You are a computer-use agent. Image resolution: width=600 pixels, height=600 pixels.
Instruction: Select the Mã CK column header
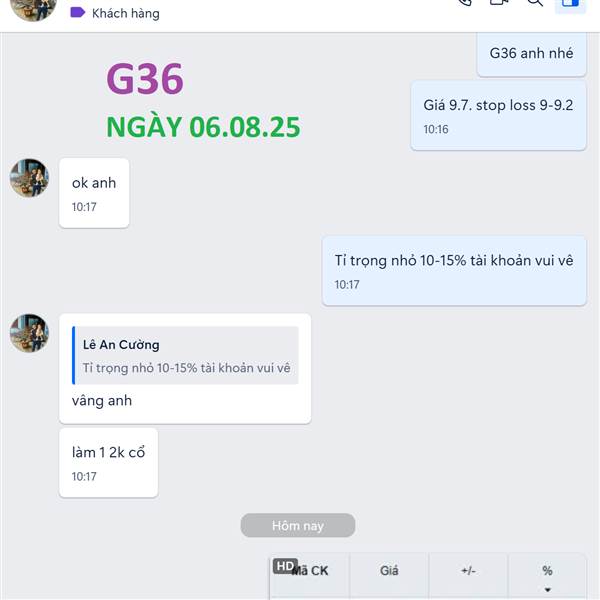click(310, 571)
